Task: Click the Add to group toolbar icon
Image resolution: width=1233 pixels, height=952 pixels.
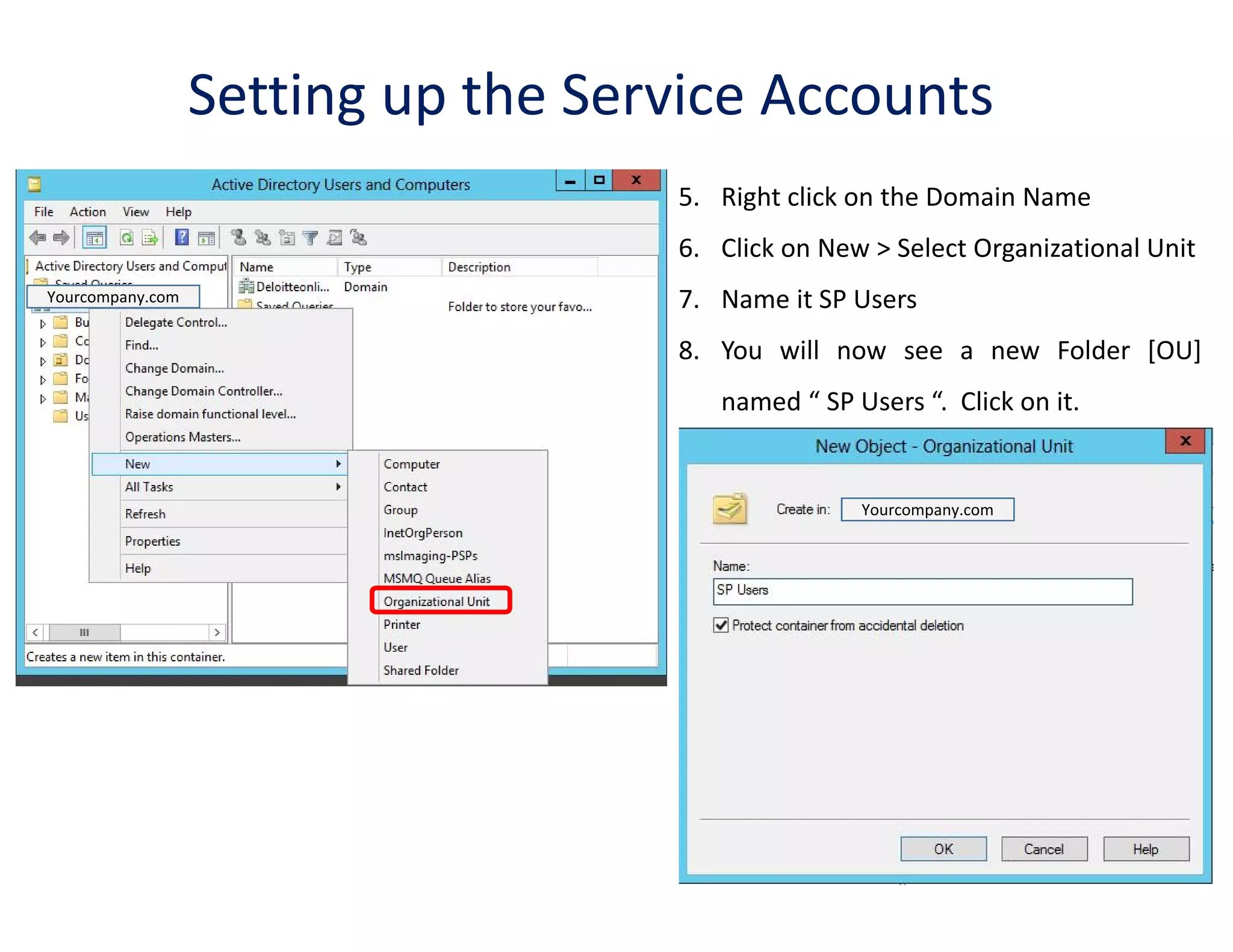Action: pos(358,238)
